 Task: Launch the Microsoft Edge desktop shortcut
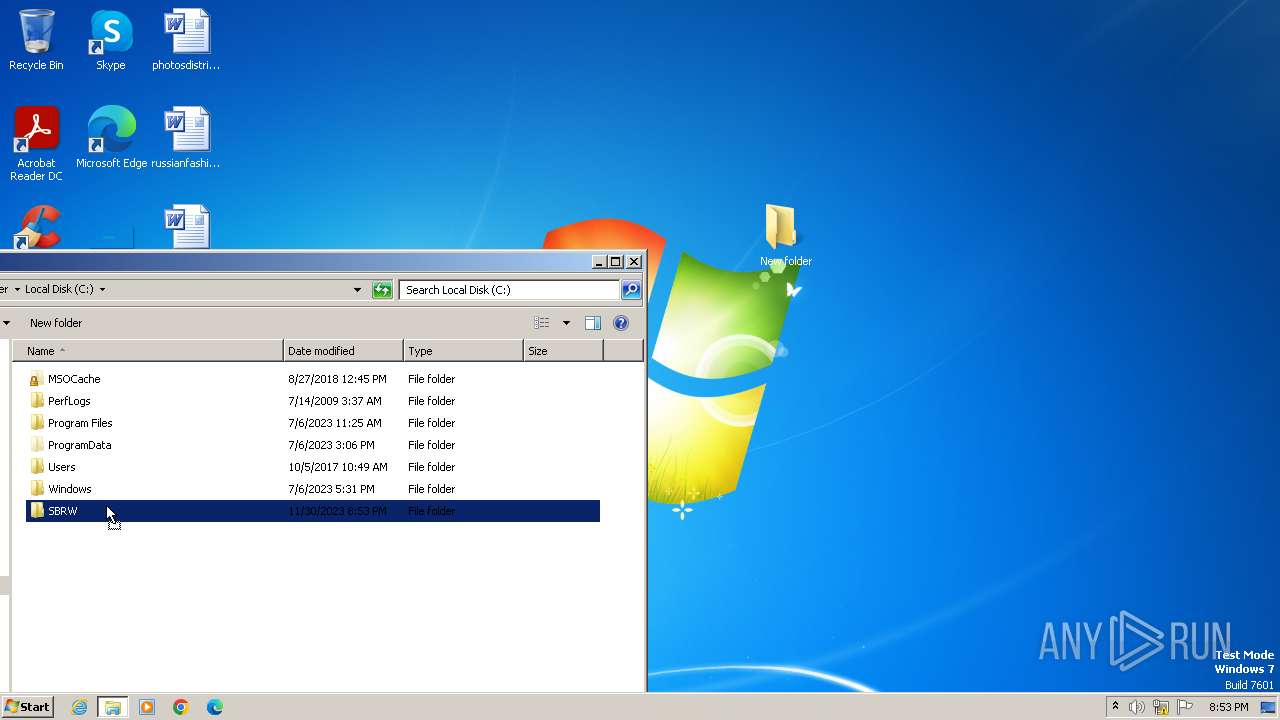[111, 138]
